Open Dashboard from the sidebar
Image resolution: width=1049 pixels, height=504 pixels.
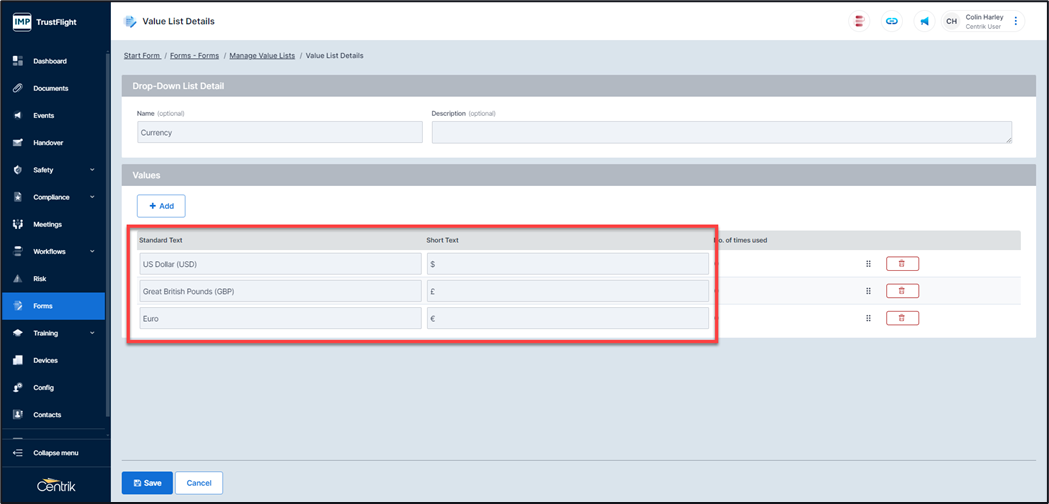tap(50, 61)
